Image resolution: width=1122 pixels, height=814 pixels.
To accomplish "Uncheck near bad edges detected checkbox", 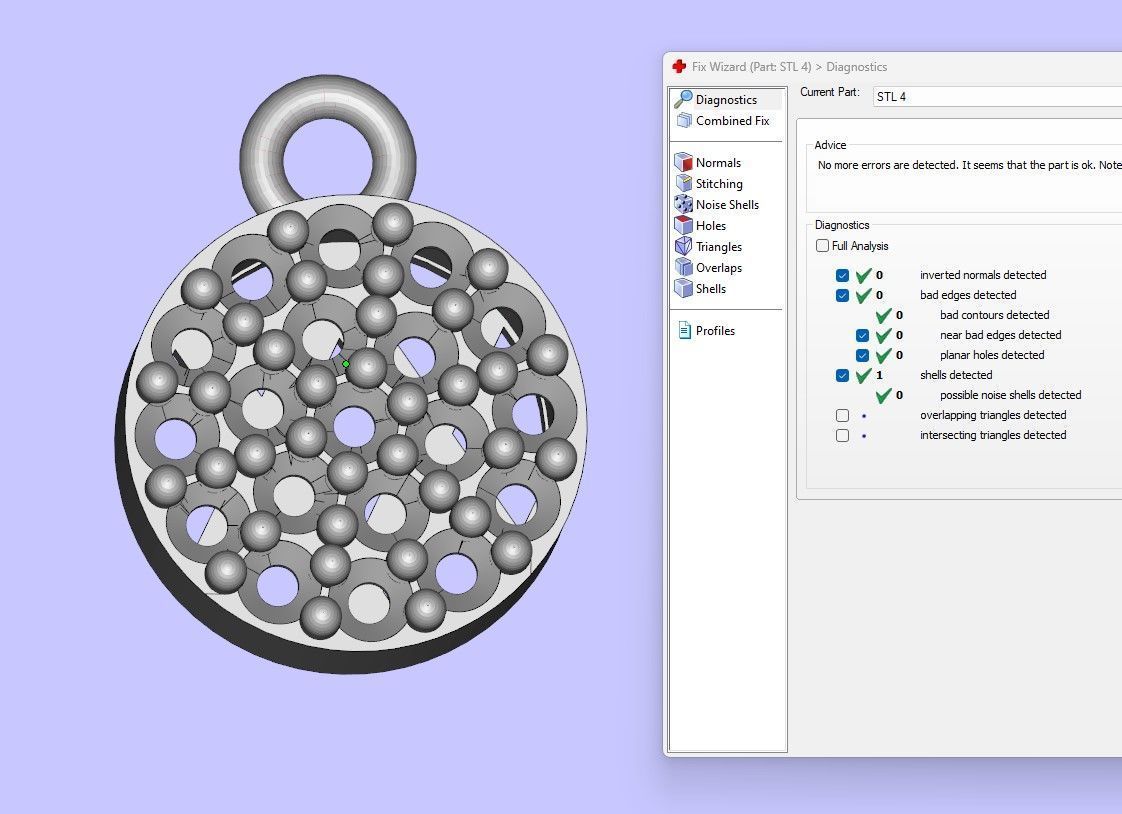I will 862,335.
